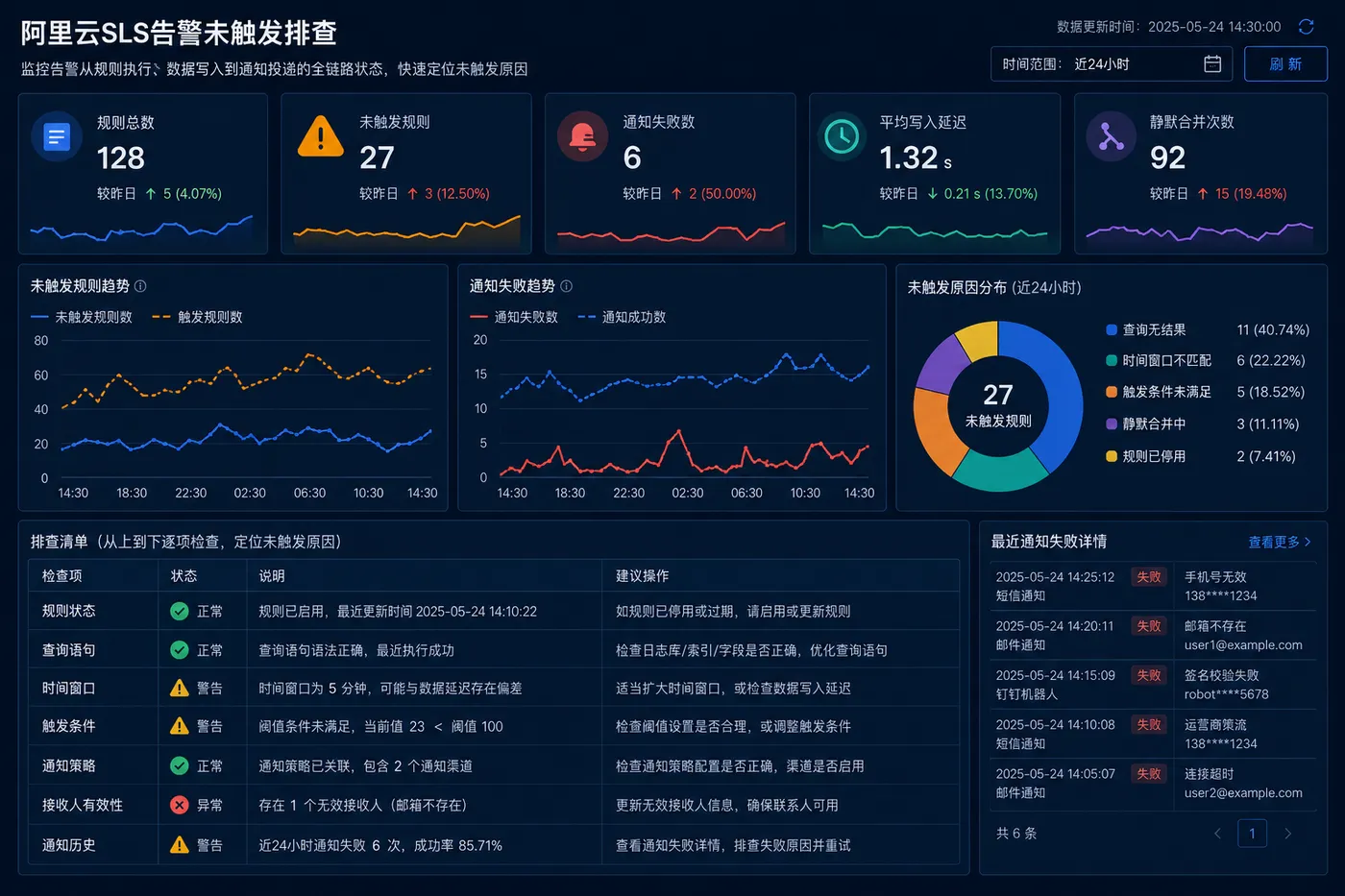Screen dimensions: 1345x896
Task: Click the green check icon in 规则状态 row
Action: (179, 611)
